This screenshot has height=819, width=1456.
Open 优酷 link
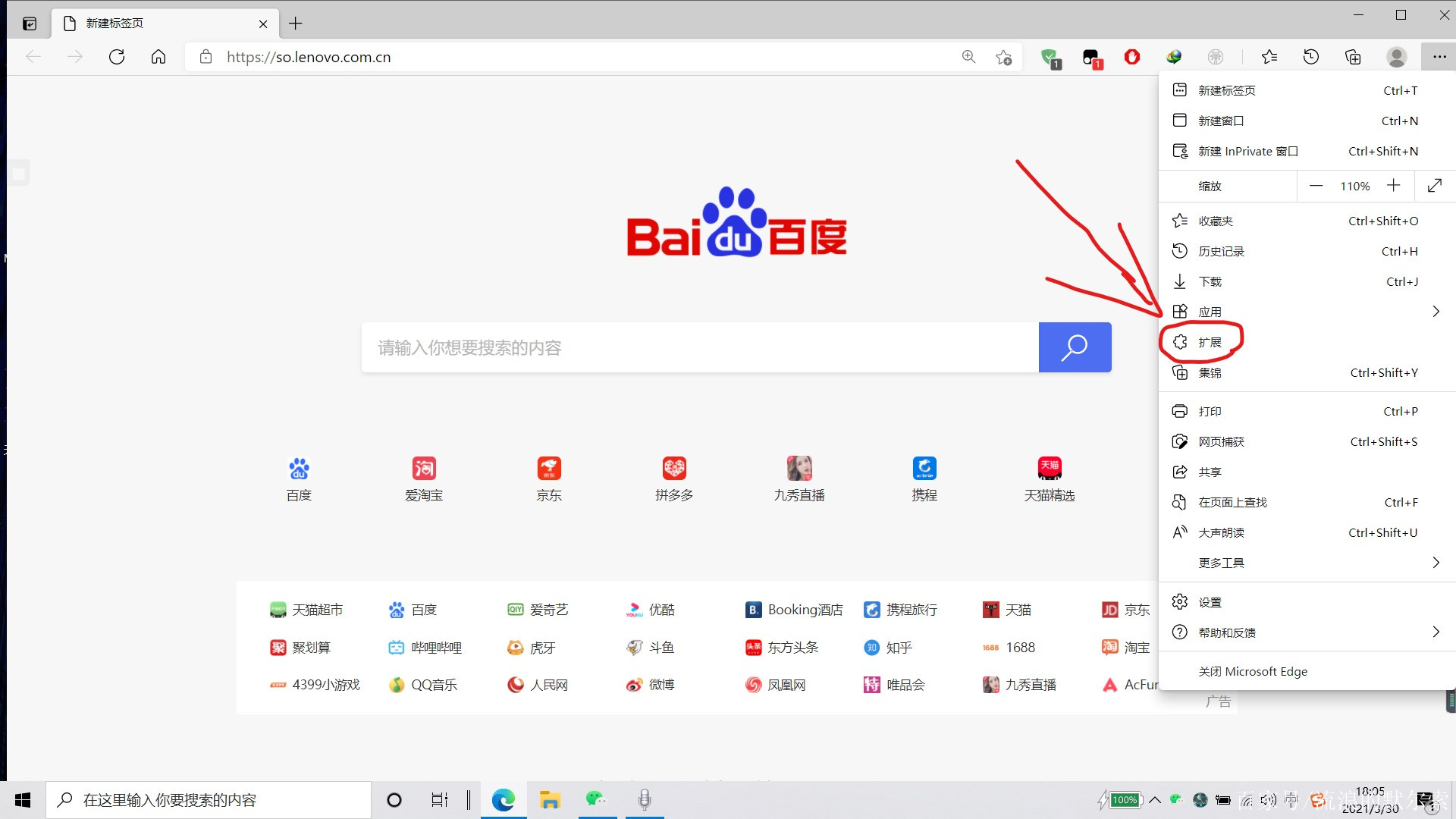(651, 610)
